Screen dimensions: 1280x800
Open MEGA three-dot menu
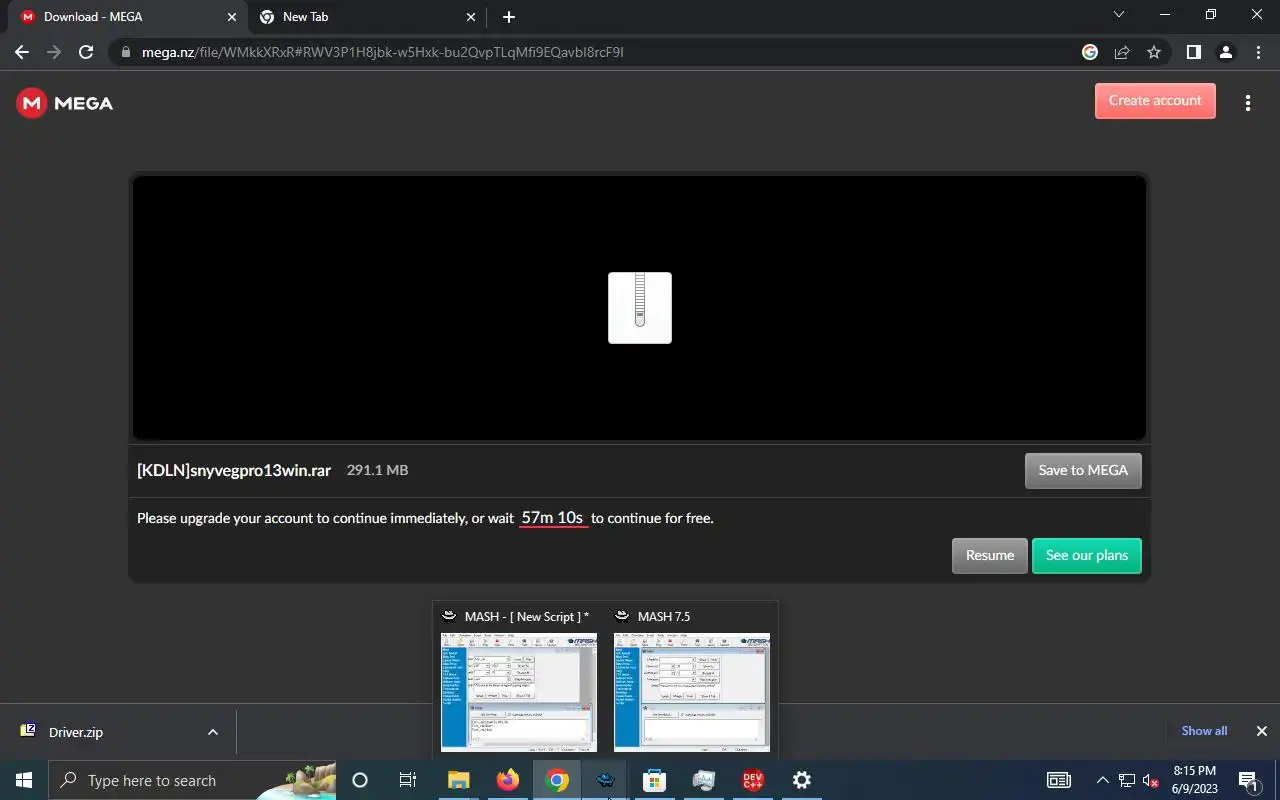(x=1247, y=103)
